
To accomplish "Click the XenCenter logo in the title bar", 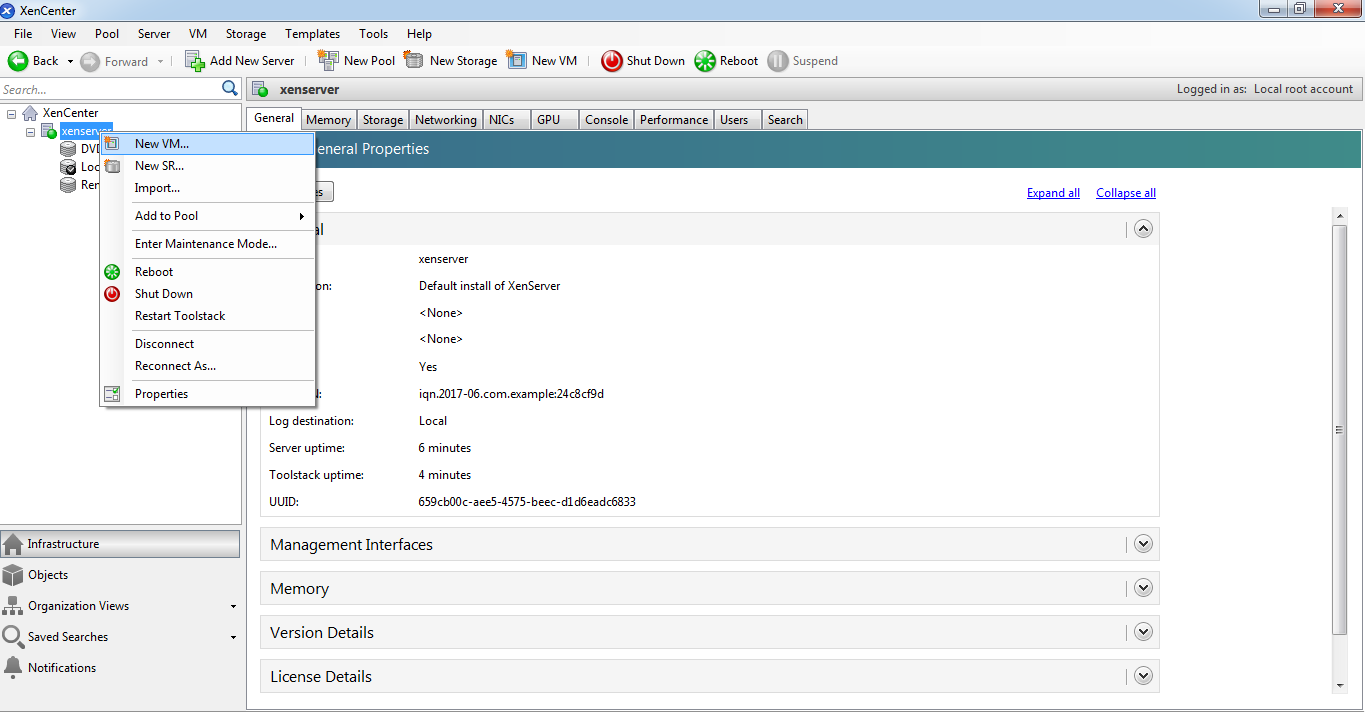I will tap(8, 11).
